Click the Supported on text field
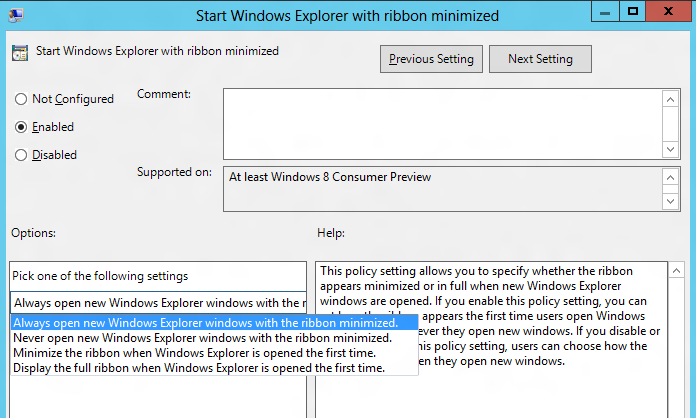Image resolution: width=696 pixels, height=418 pixels. 440,189
